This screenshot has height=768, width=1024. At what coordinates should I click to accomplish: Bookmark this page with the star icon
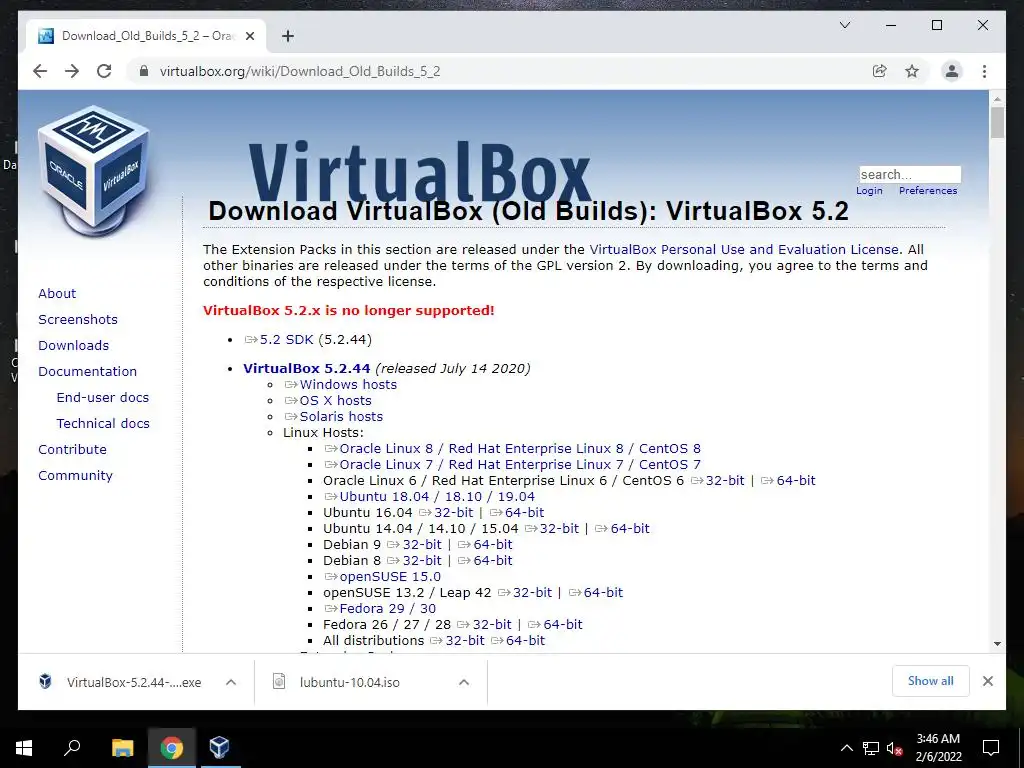pos(912,71)
